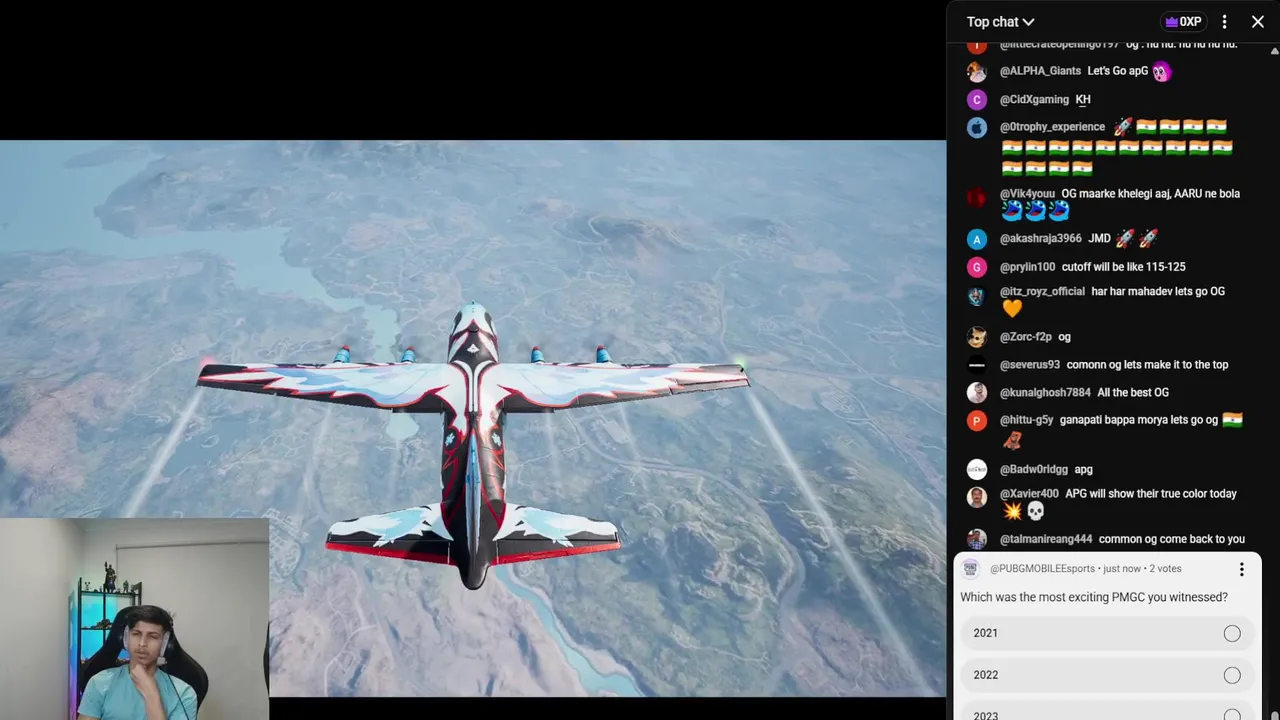This screenshot has width=1280, height=720.
Task: Click @PUBGMOBILEEsports poll author name
Action: pyautogui.click(x=1042, y=568)
